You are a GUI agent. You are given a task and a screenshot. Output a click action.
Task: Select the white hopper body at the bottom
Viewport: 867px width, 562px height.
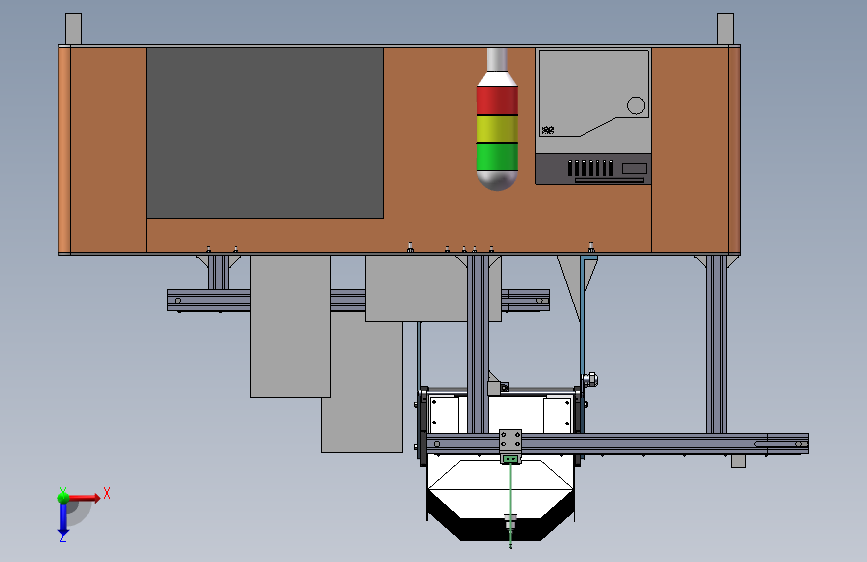(500, 474)
